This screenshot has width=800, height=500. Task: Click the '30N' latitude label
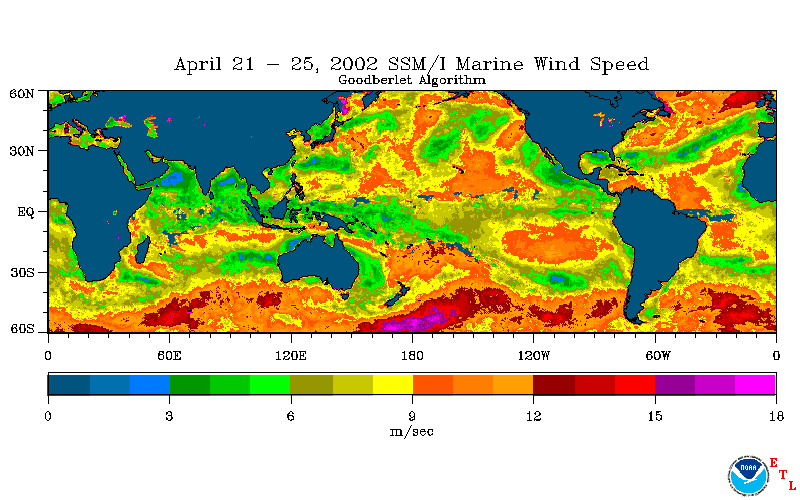pyautogui.click(x=22, y=151)
